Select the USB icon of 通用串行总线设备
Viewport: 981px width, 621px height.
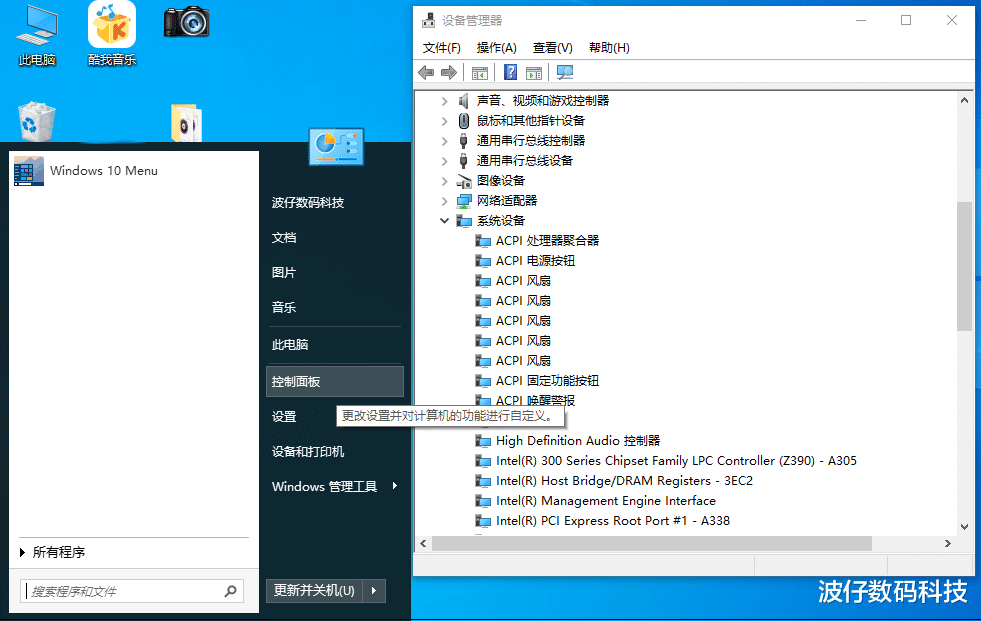click(464, 161)
